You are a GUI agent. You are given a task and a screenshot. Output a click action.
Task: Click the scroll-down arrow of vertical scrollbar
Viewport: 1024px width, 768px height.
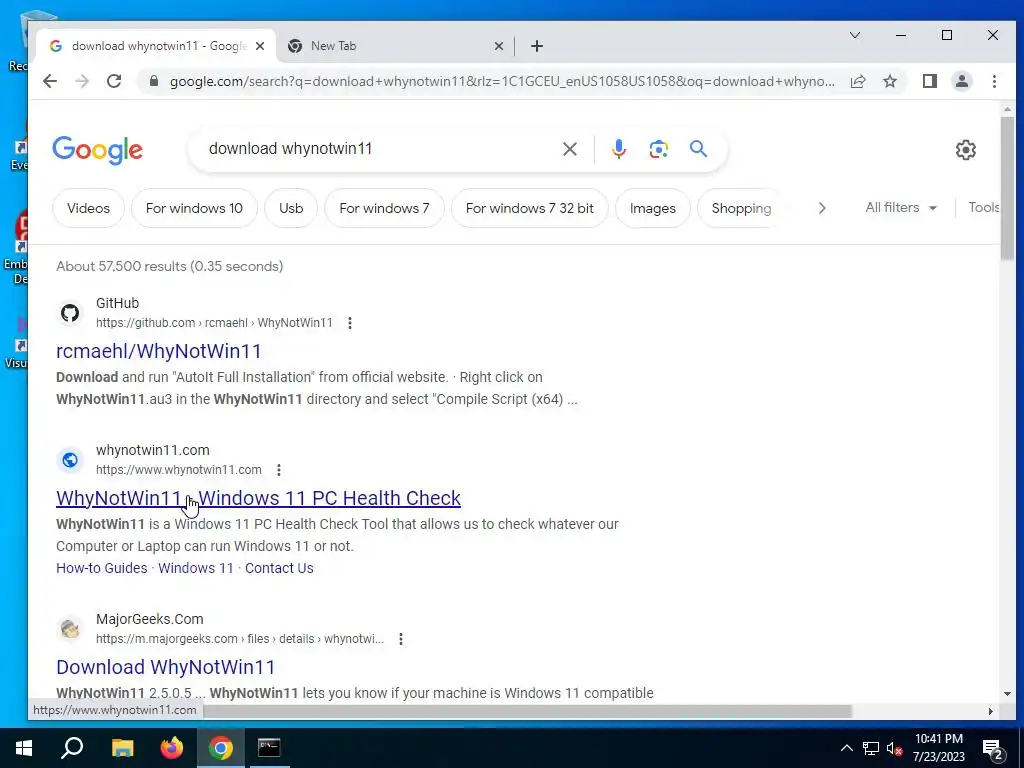coord(1007,694)
